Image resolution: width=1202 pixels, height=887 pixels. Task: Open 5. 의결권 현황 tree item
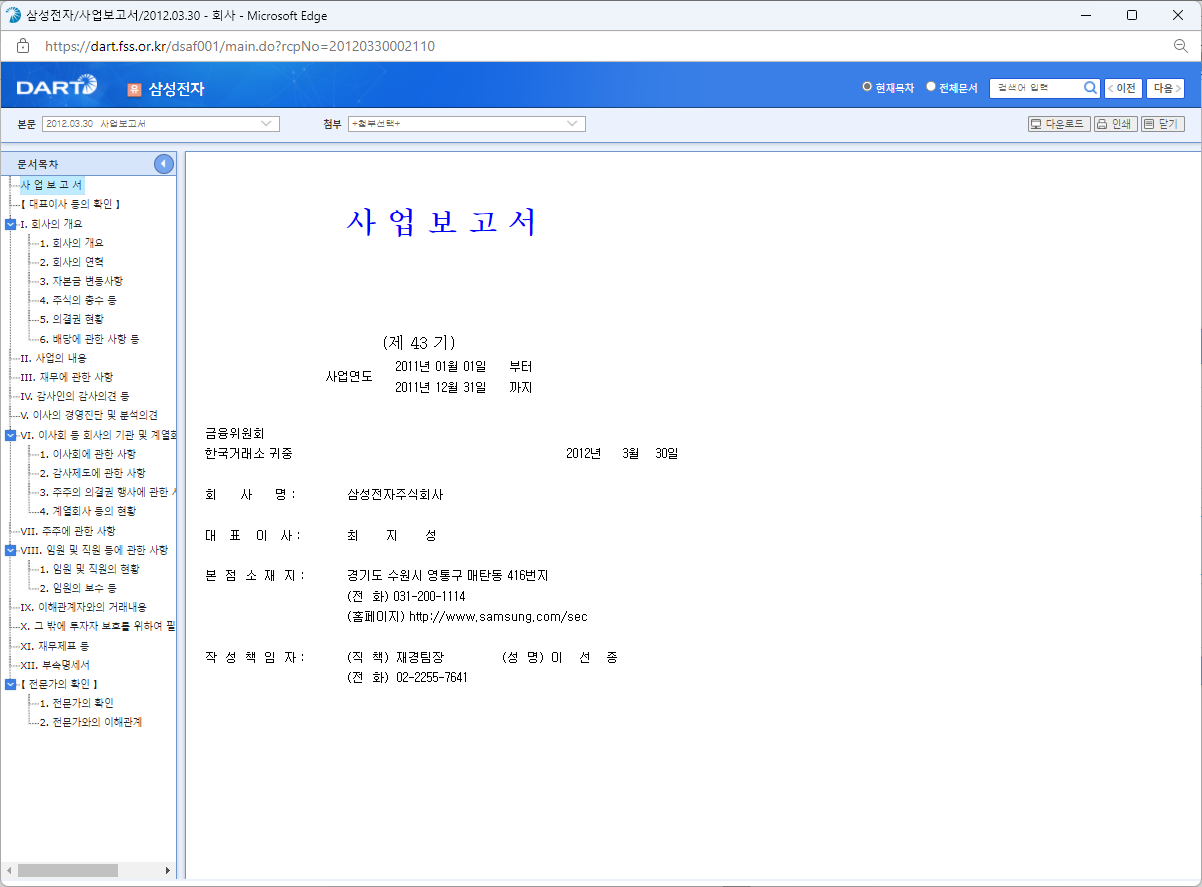[71, 319]
